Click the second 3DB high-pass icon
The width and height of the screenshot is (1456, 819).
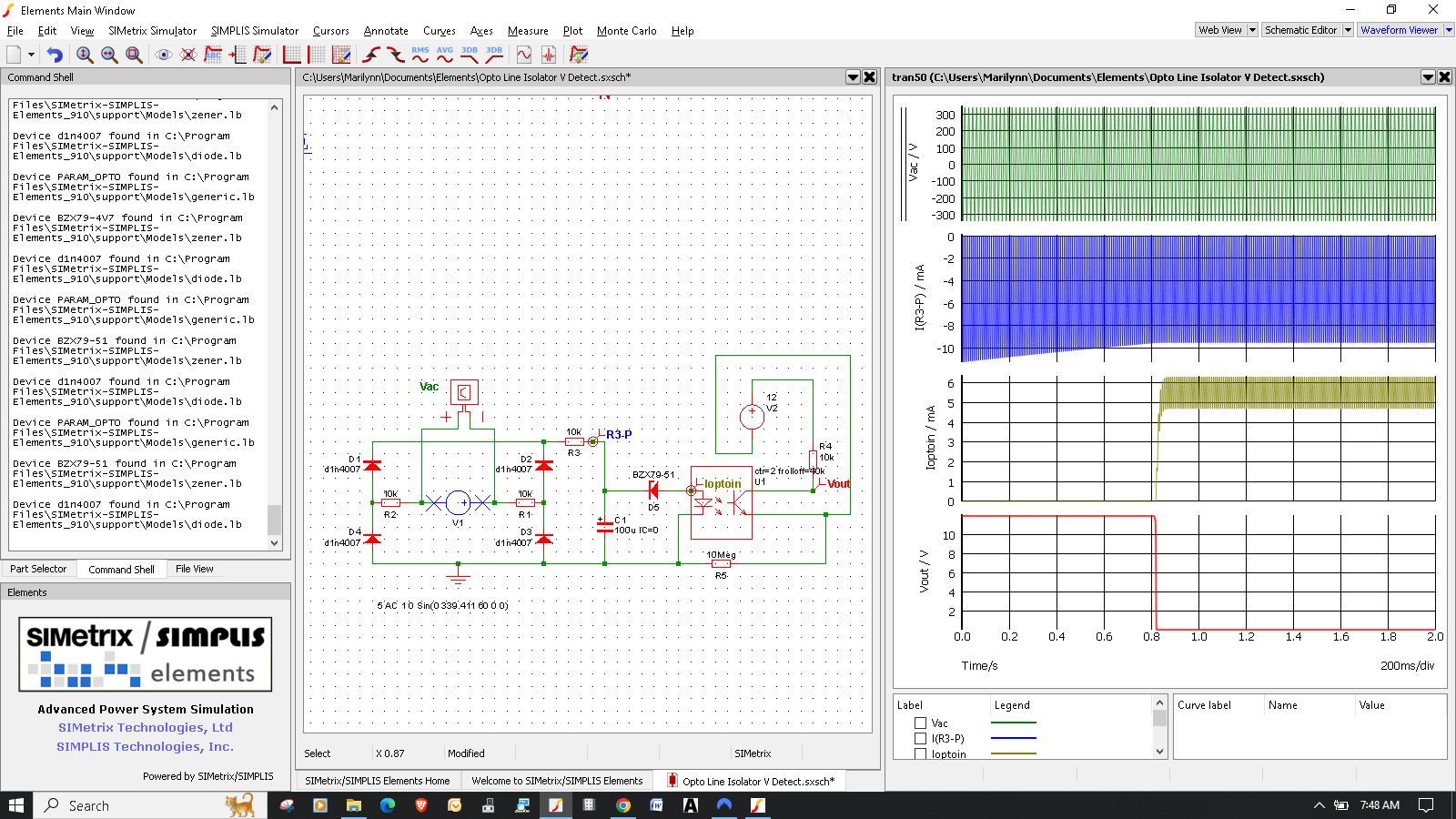tap(494, 55)
